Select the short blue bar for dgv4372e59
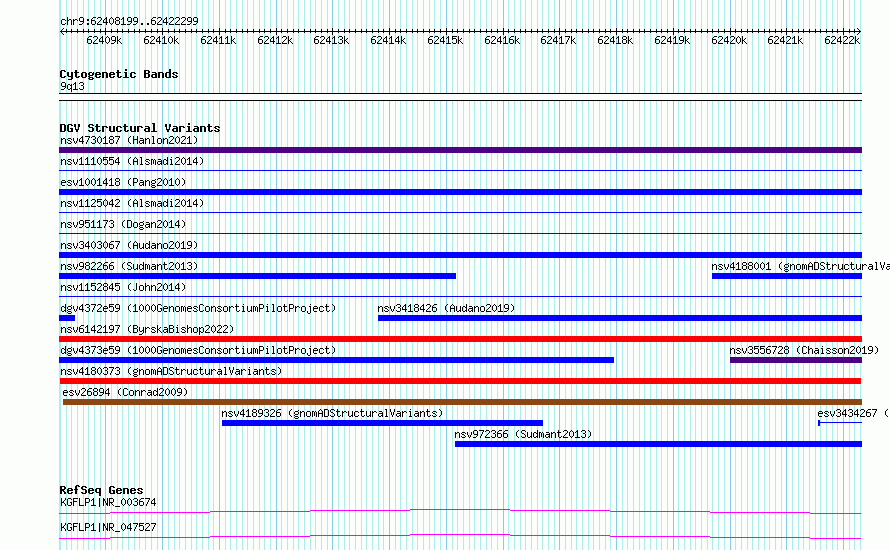Screen dimensions: 890x550 click(x=67, y=318)
